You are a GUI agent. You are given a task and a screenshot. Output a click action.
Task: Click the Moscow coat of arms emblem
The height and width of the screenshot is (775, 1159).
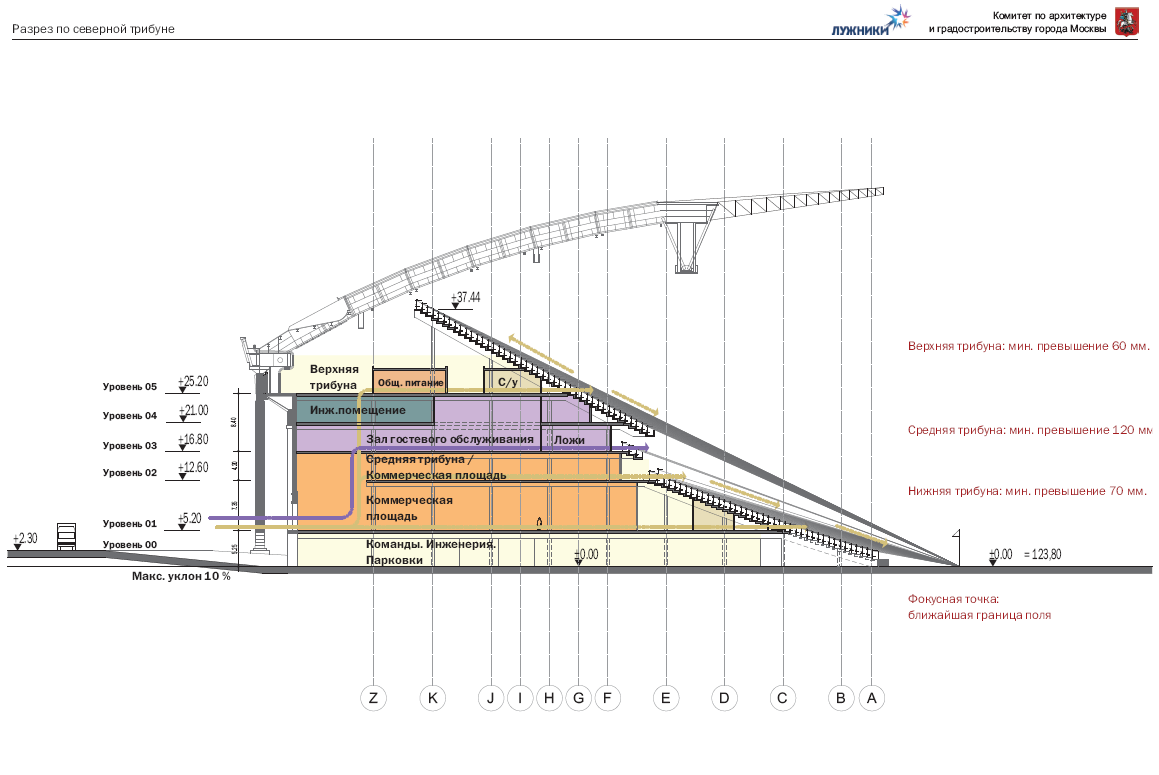[x=1126, y=22]
